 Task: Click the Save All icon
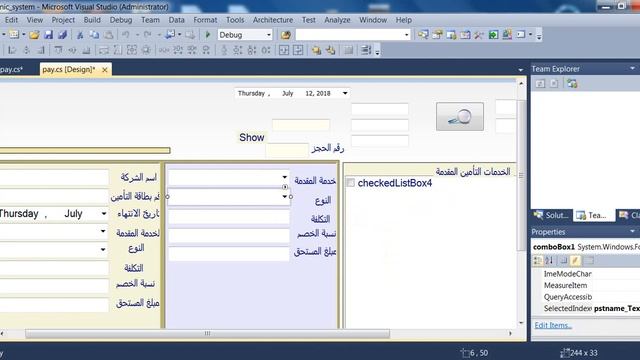[62, 35]
